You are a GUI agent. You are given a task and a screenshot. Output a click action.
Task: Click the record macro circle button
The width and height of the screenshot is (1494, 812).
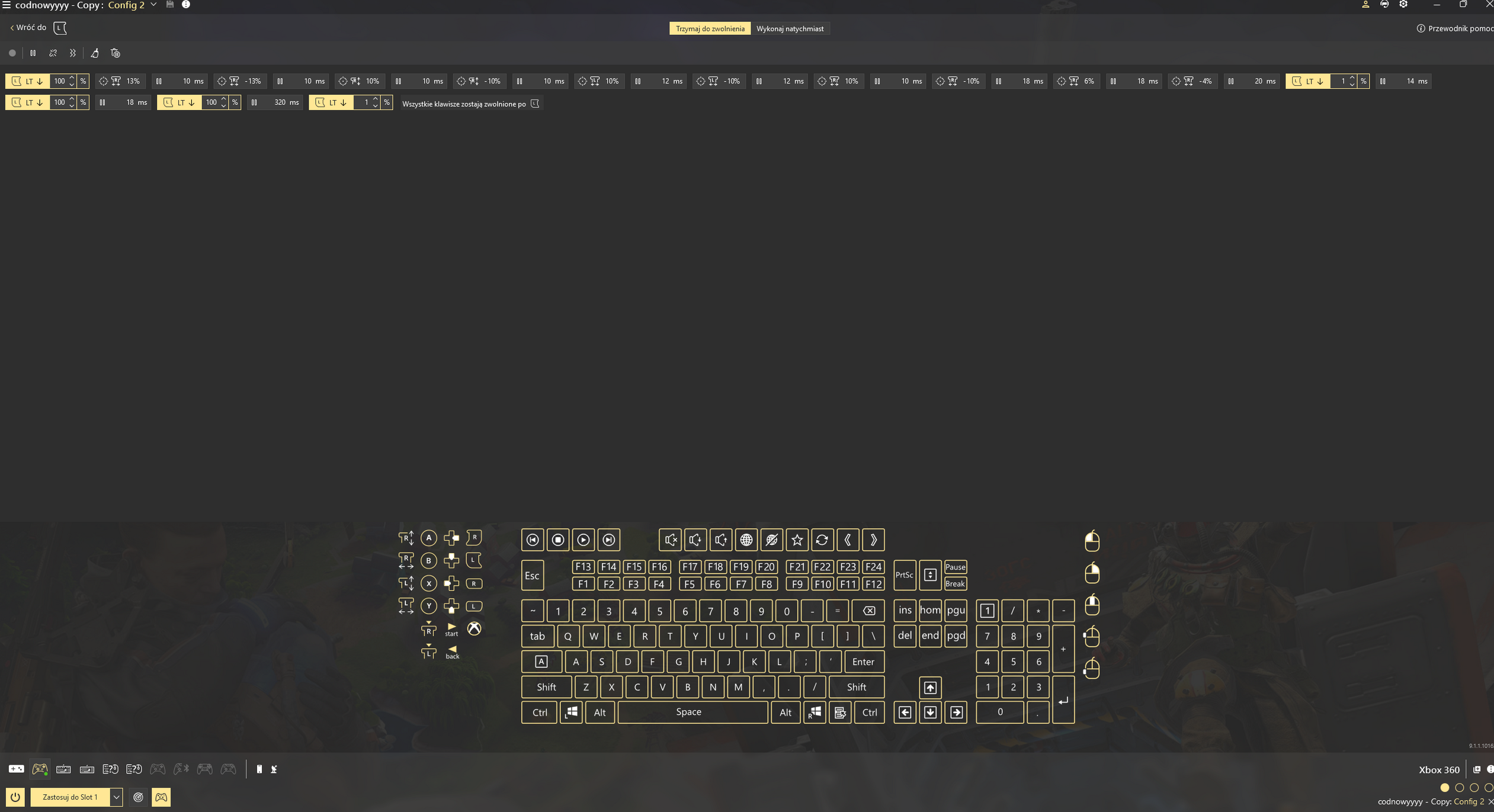12,53
